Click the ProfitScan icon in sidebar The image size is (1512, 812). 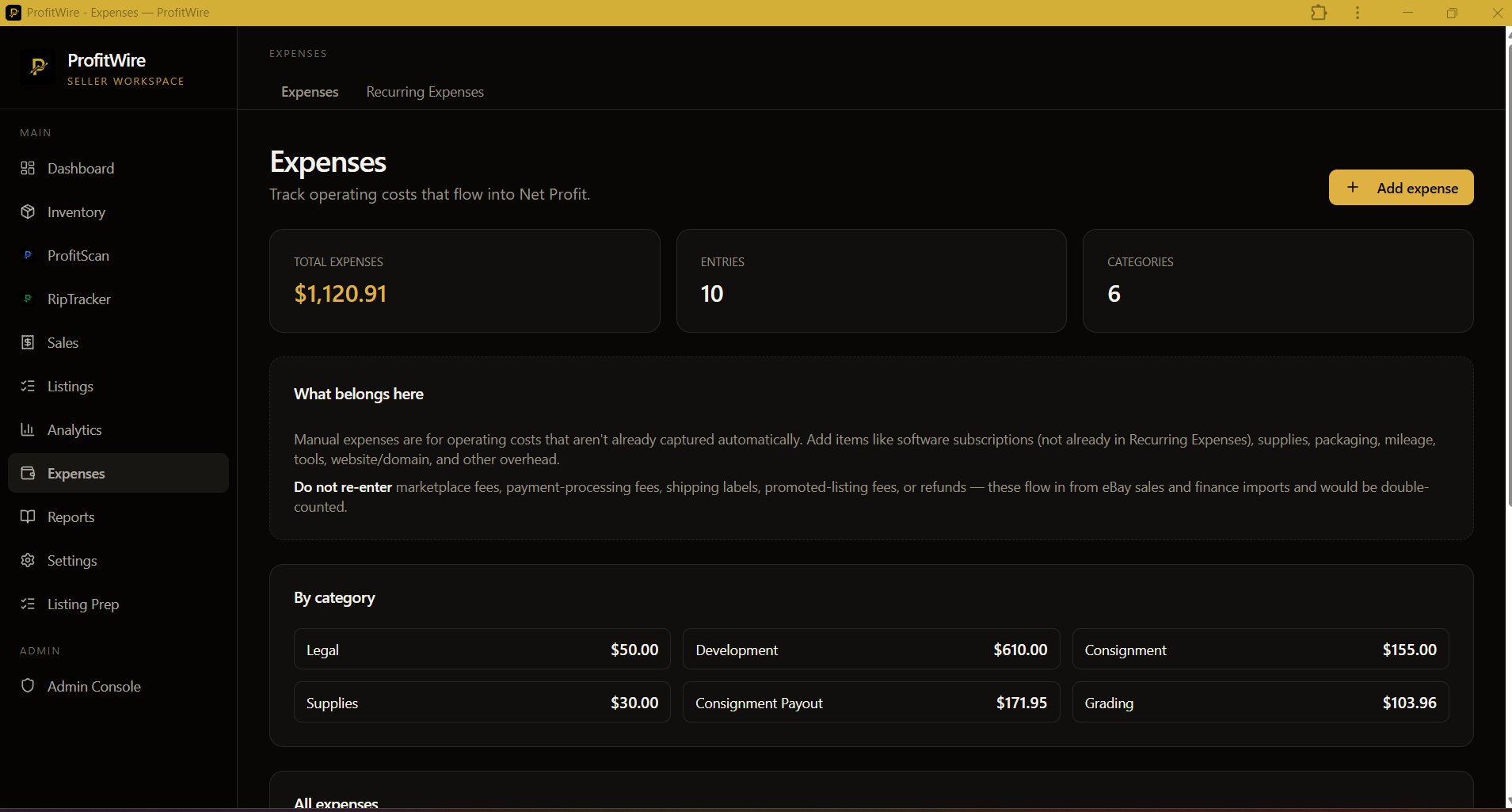tap(28, 255)
